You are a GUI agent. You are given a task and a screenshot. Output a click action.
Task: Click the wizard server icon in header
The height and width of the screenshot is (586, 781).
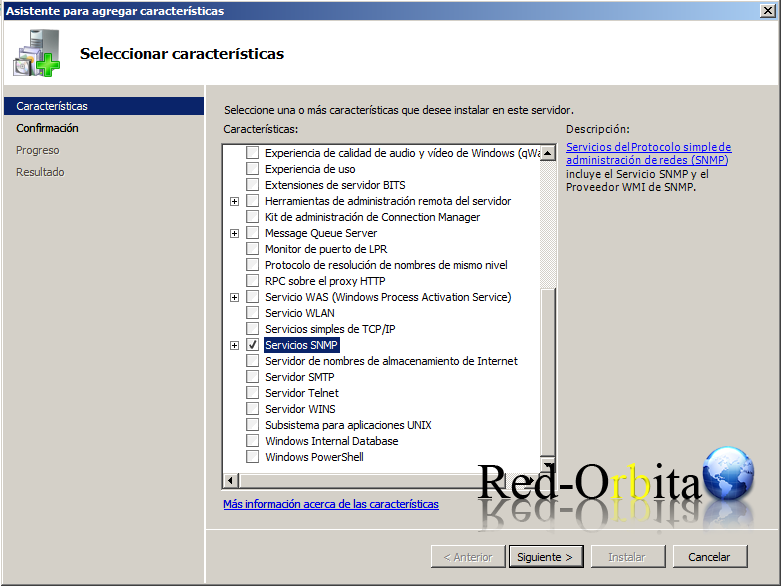[37, 54]
